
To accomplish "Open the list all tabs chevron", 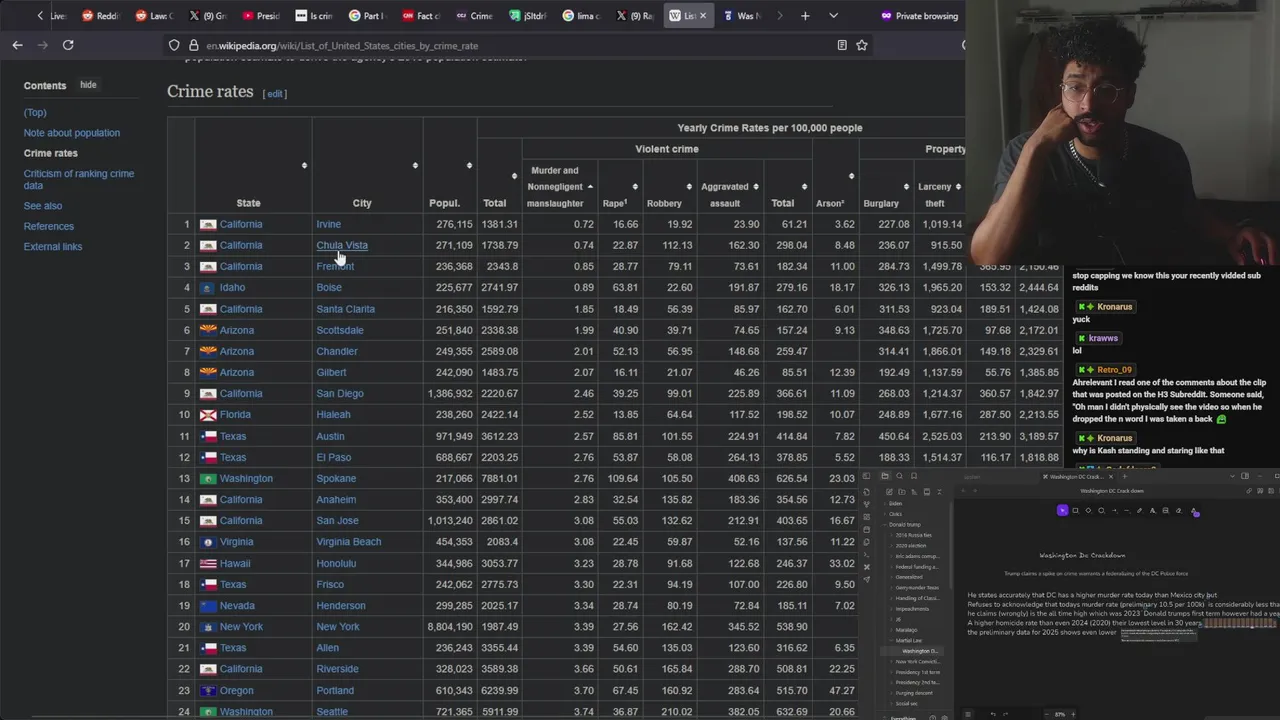I will point(833,16).
